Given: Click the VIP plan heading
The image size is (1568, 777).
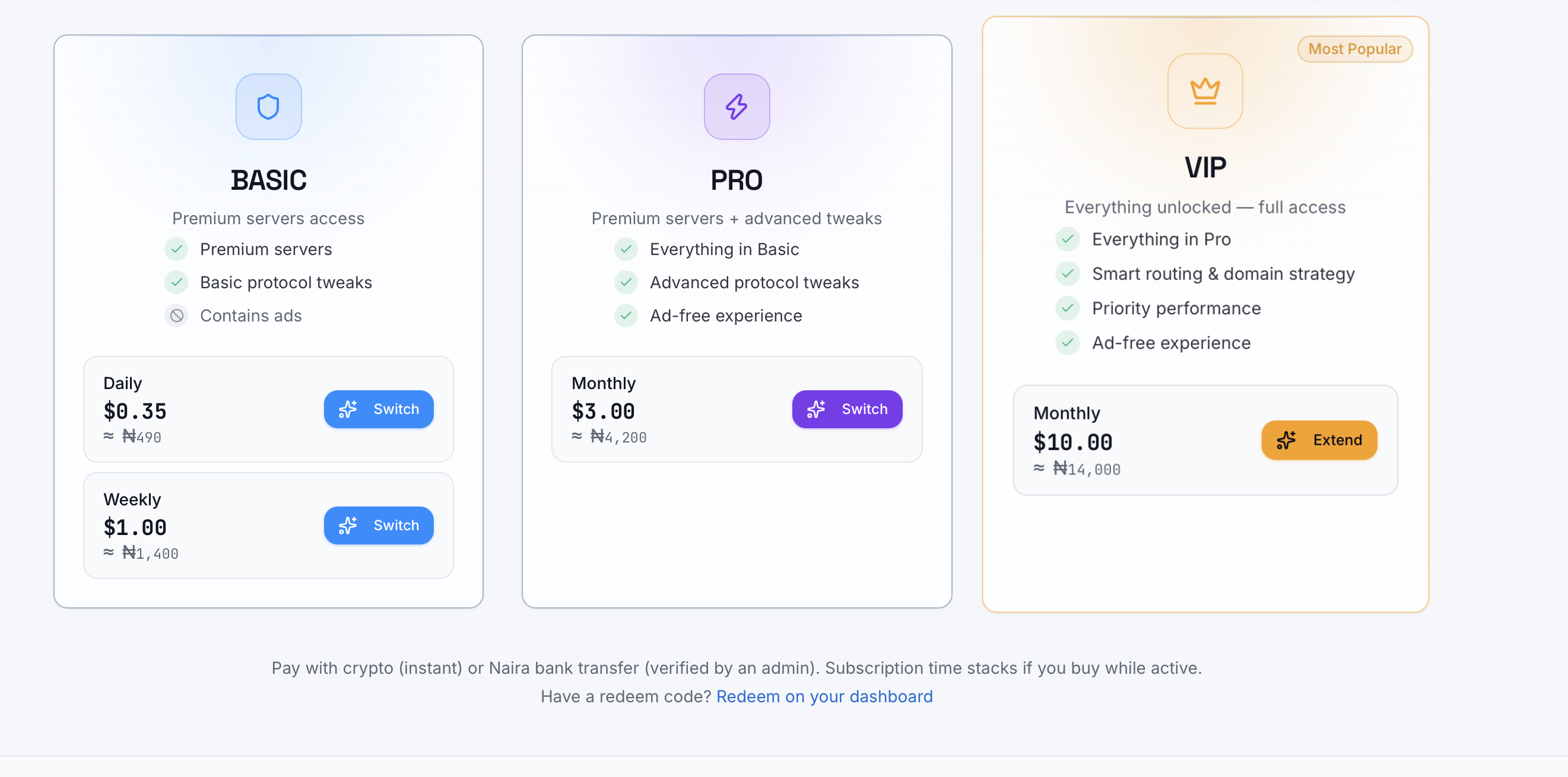Looking at the screenshot, I should [1205, 167].
